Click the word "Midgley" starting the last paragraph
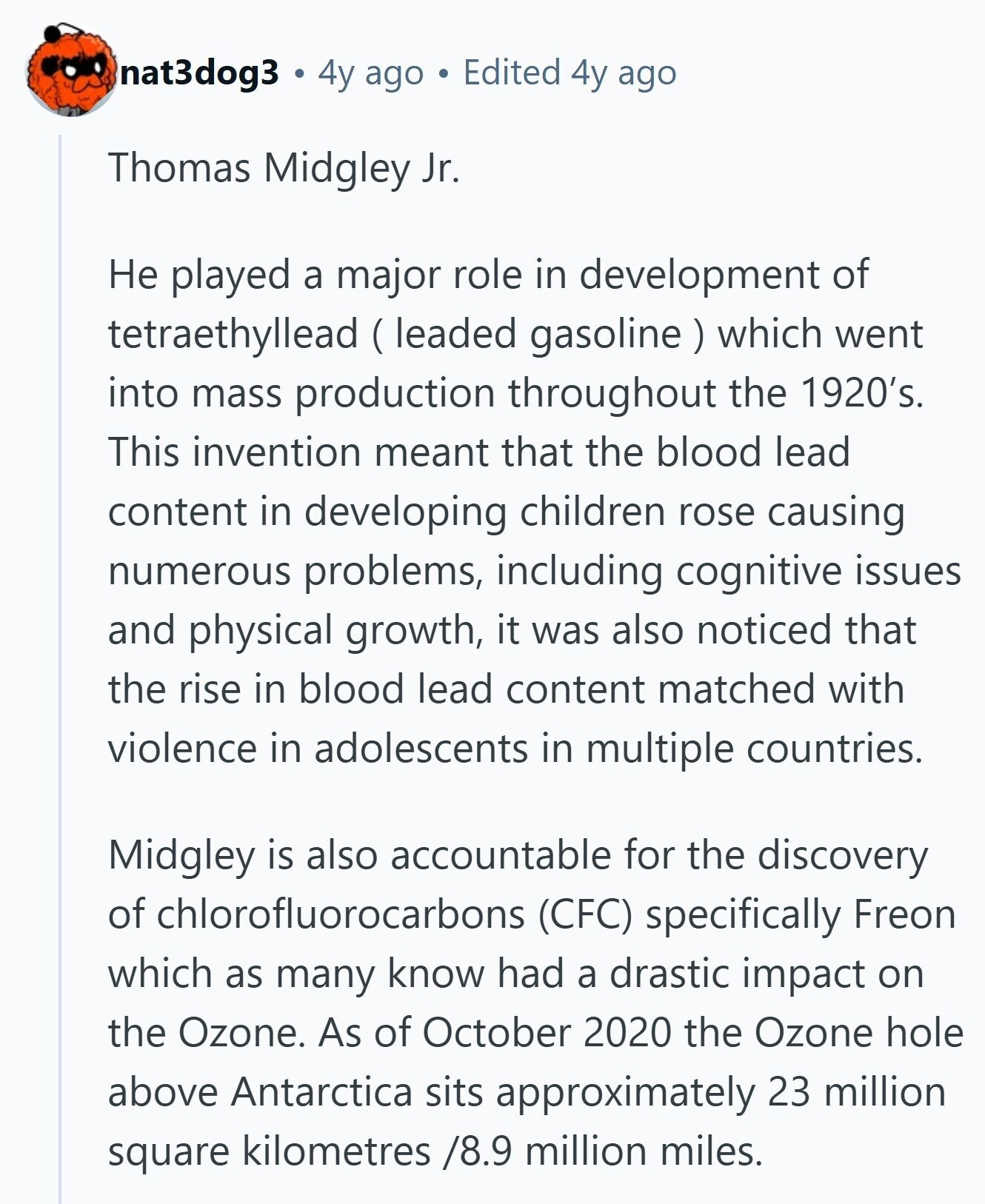 pyautogui.click(x=181, y=855)
